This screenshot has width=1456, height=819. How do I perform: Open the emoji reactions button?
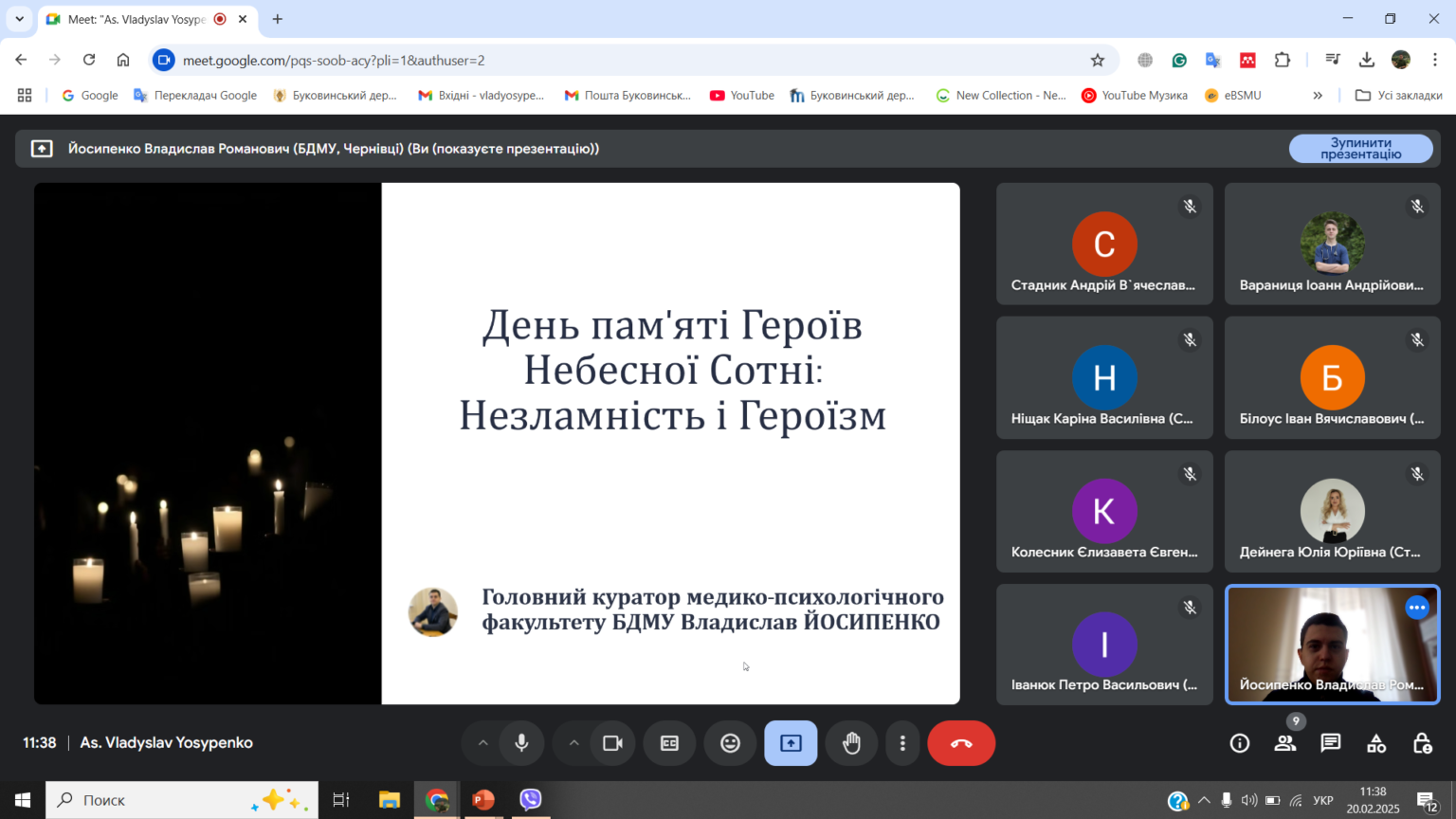pyautogui.click(x=730, y=743)
